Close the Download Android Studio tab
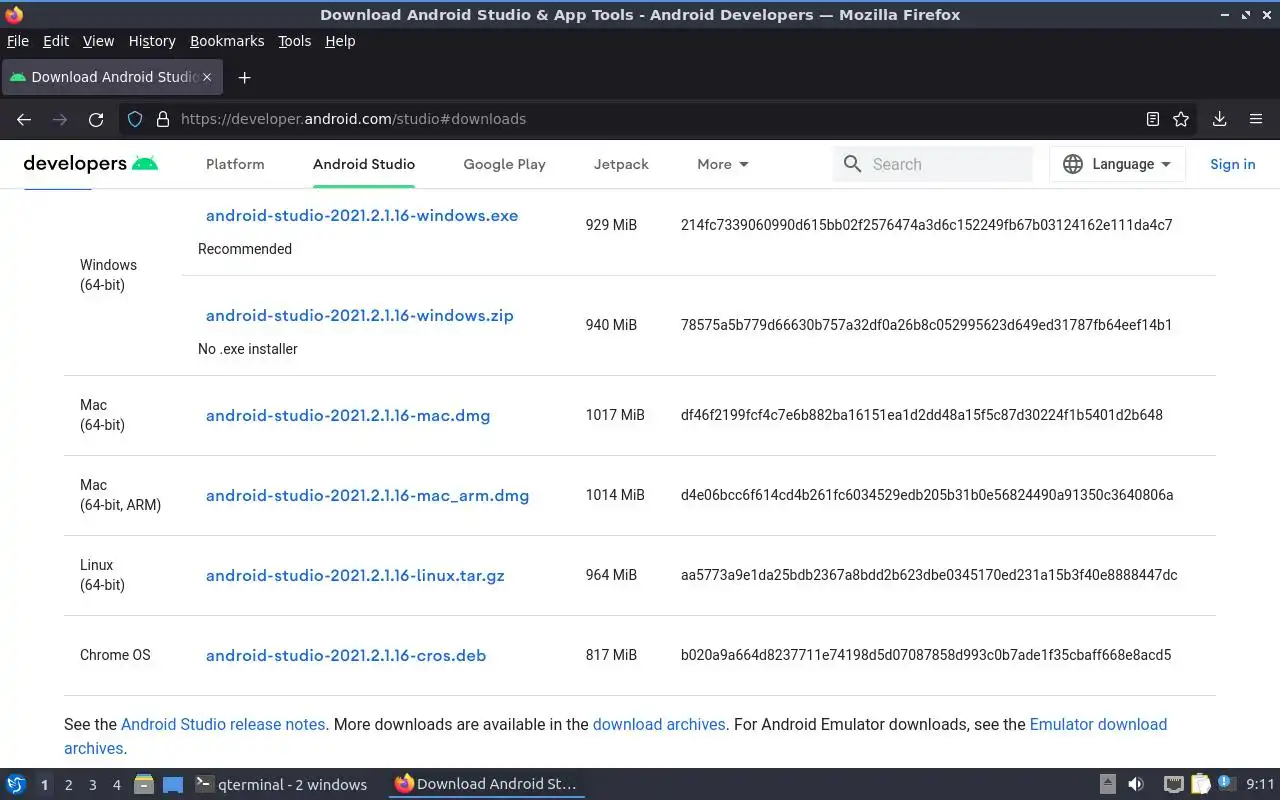Viewport: 1280px width, 800px height. tap(207, 77)
